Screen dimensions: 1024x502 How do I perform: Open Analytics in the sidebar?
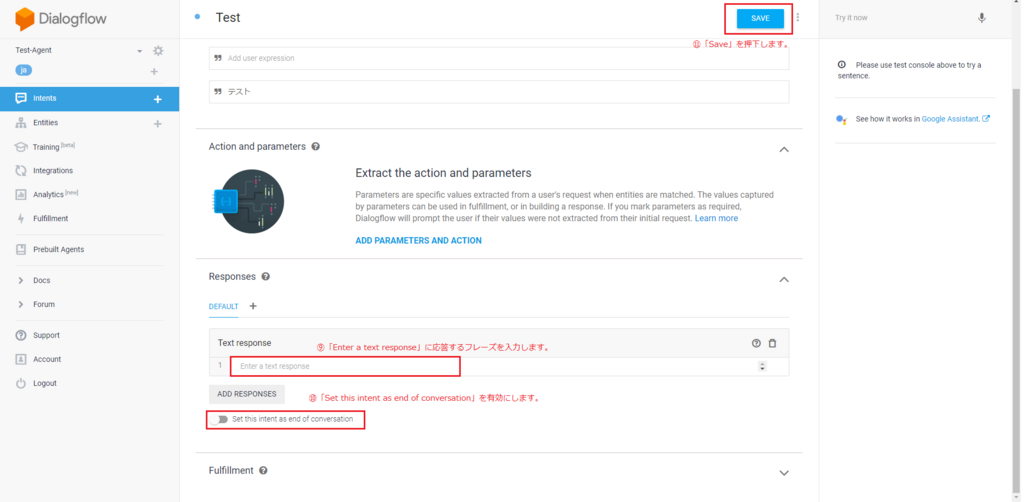[48, 195]
